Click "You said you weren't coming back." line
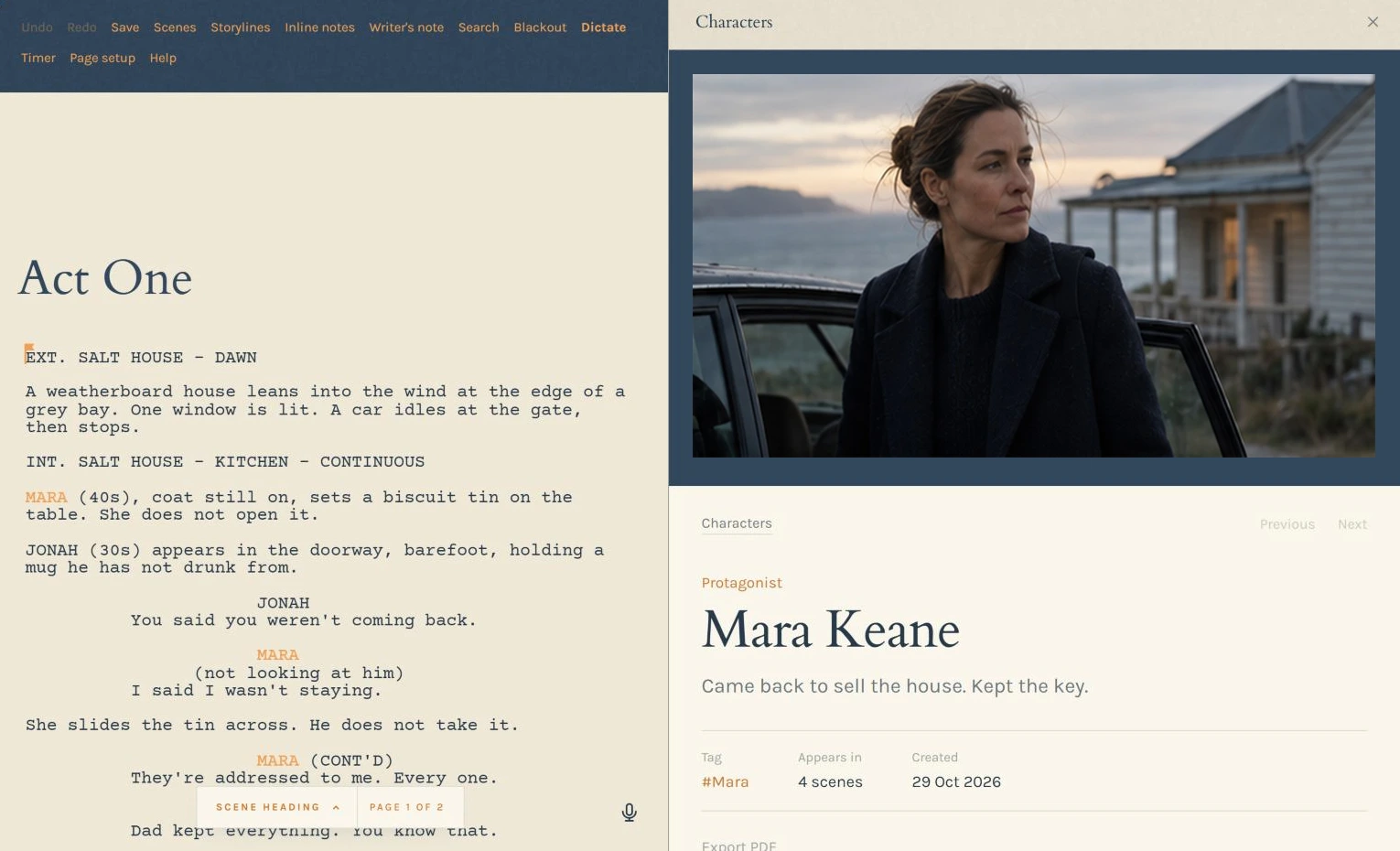 pyautogui.click(x=304, y=620)
